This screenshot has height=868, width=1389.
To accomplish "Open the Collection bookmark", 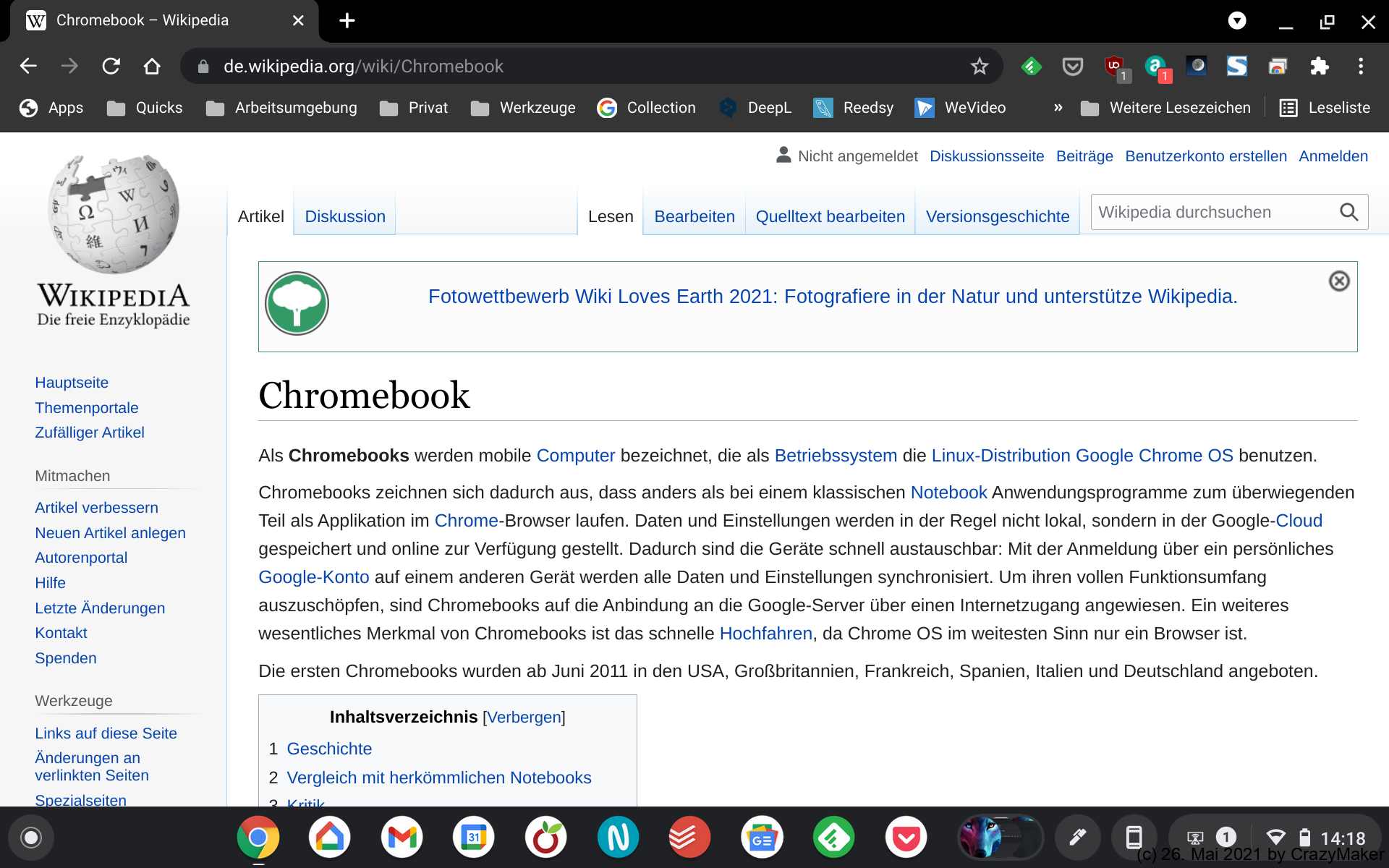I will pyautogui.click(x=646, y=108).
